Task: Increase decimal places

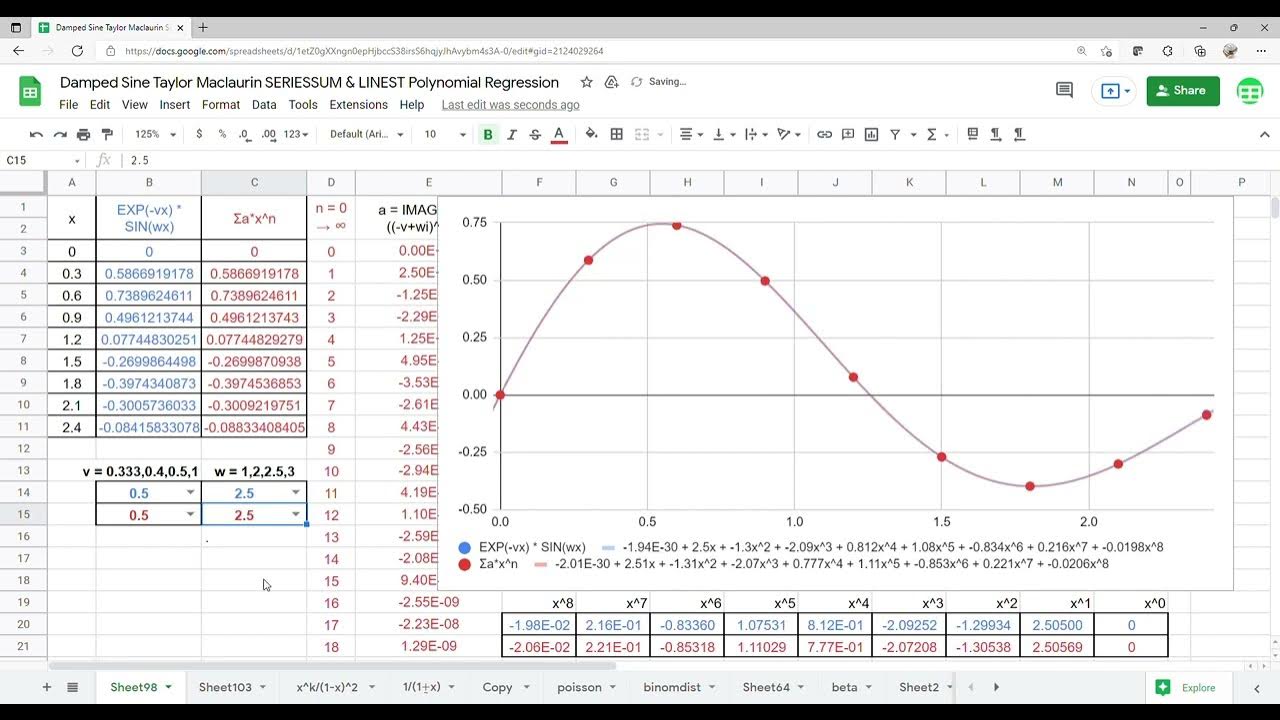Action: 269,134
